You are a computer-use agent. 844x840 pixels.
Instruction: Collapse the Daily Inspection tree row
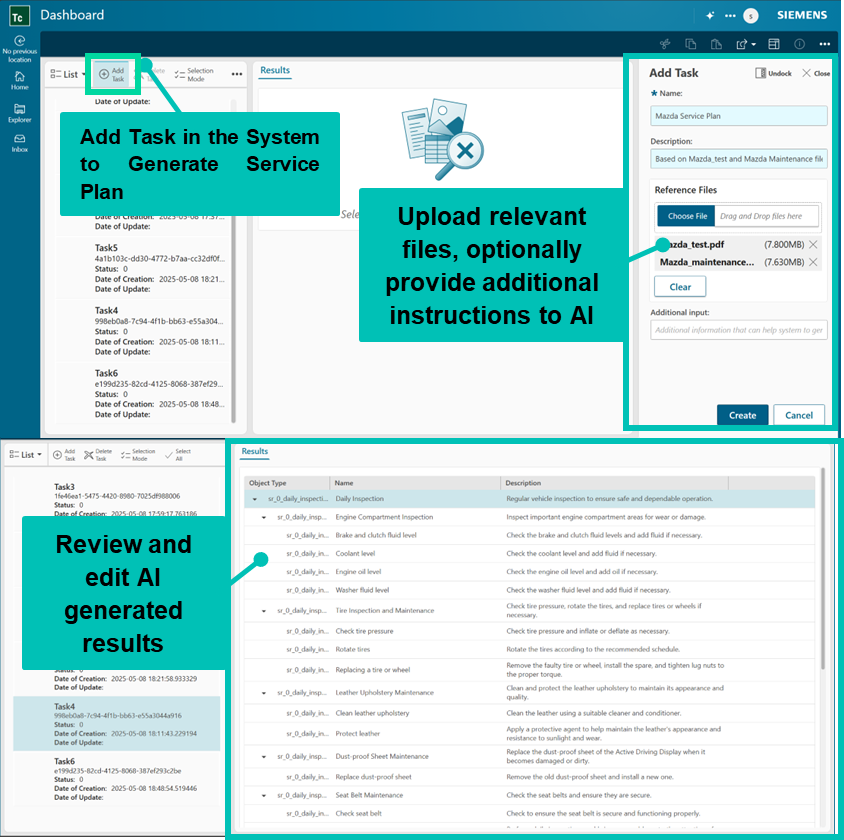coord(255,498)
